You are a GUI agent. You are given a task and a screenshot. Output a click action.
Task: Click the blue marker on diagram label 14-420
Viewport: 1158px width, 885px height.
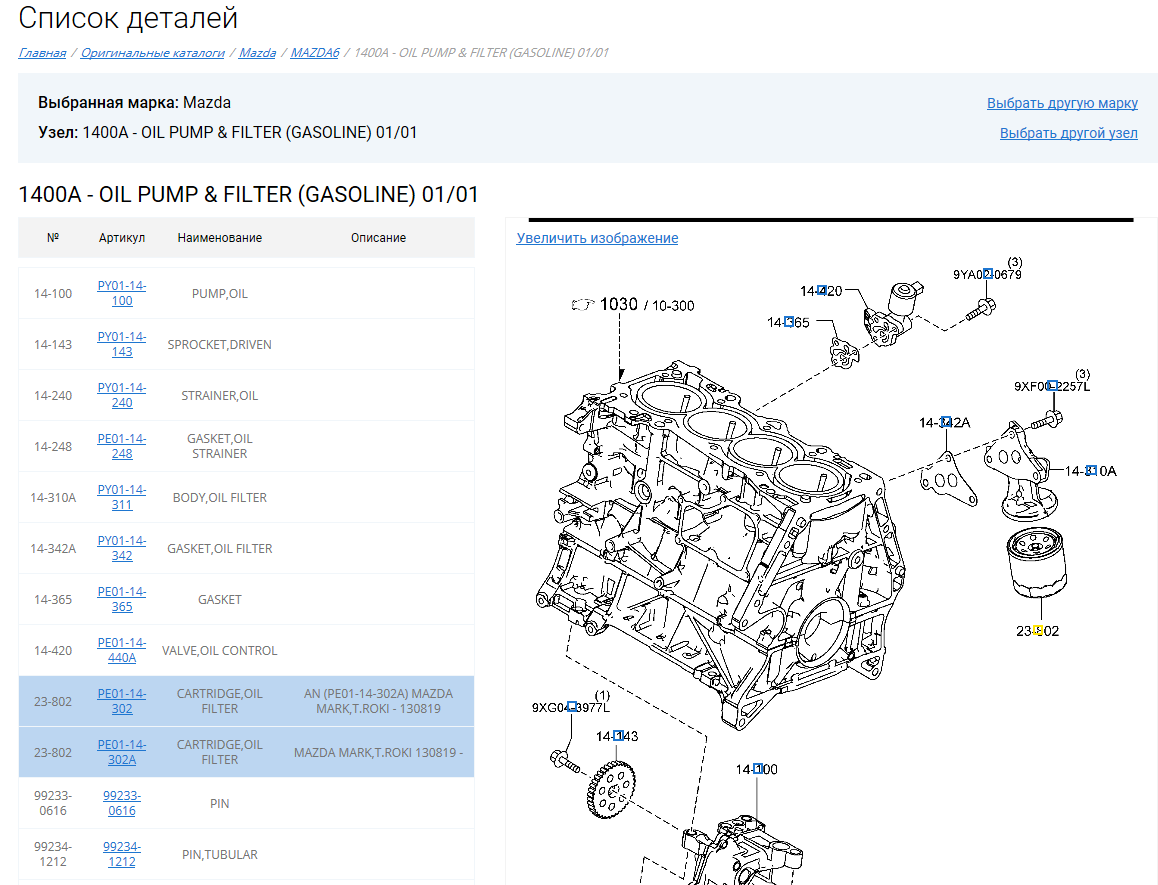click(x=822, y=290)
